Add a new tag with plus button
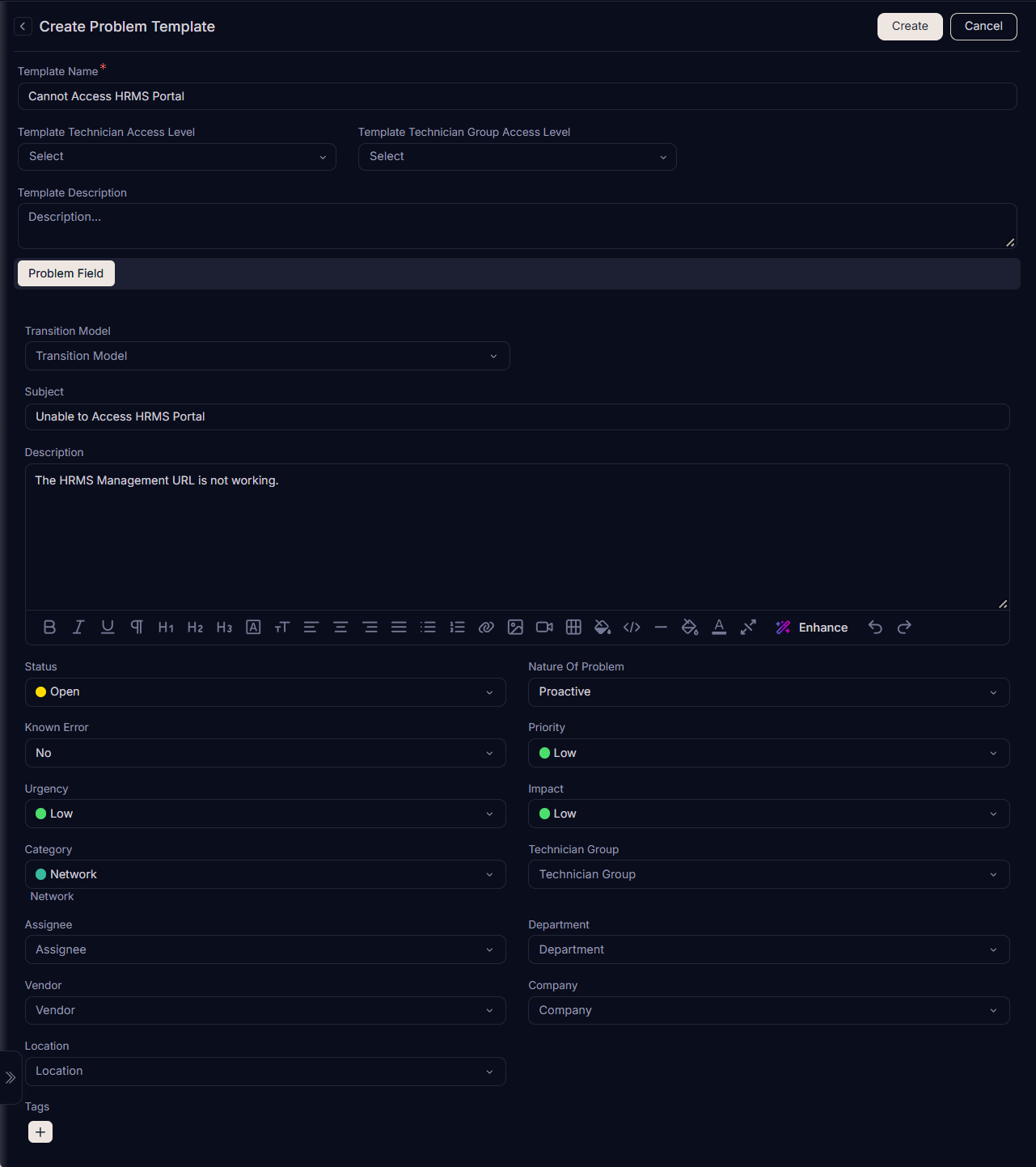The height and width of the screenshot is (1167, 1036). point(40,1132)
